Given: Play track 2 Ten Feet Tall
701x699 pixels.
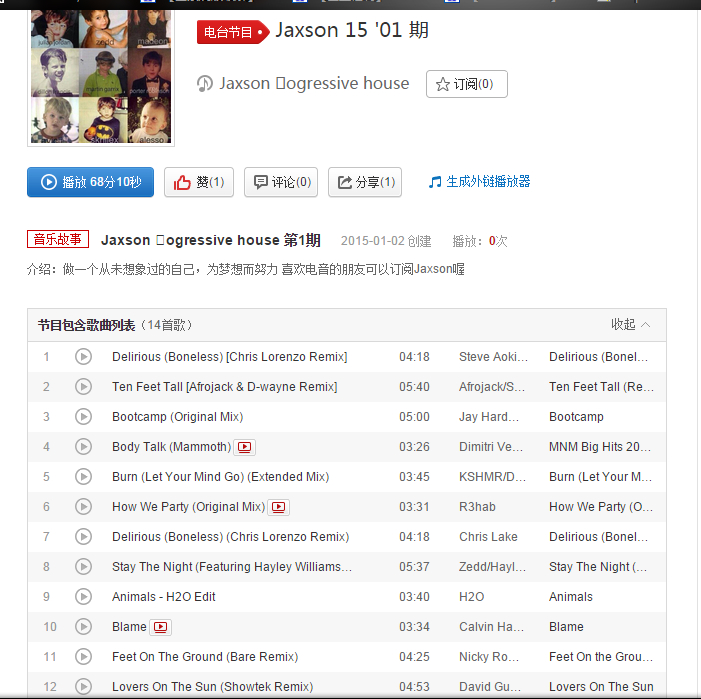Looking at the screenshot, I should click(x=83, y=387).
